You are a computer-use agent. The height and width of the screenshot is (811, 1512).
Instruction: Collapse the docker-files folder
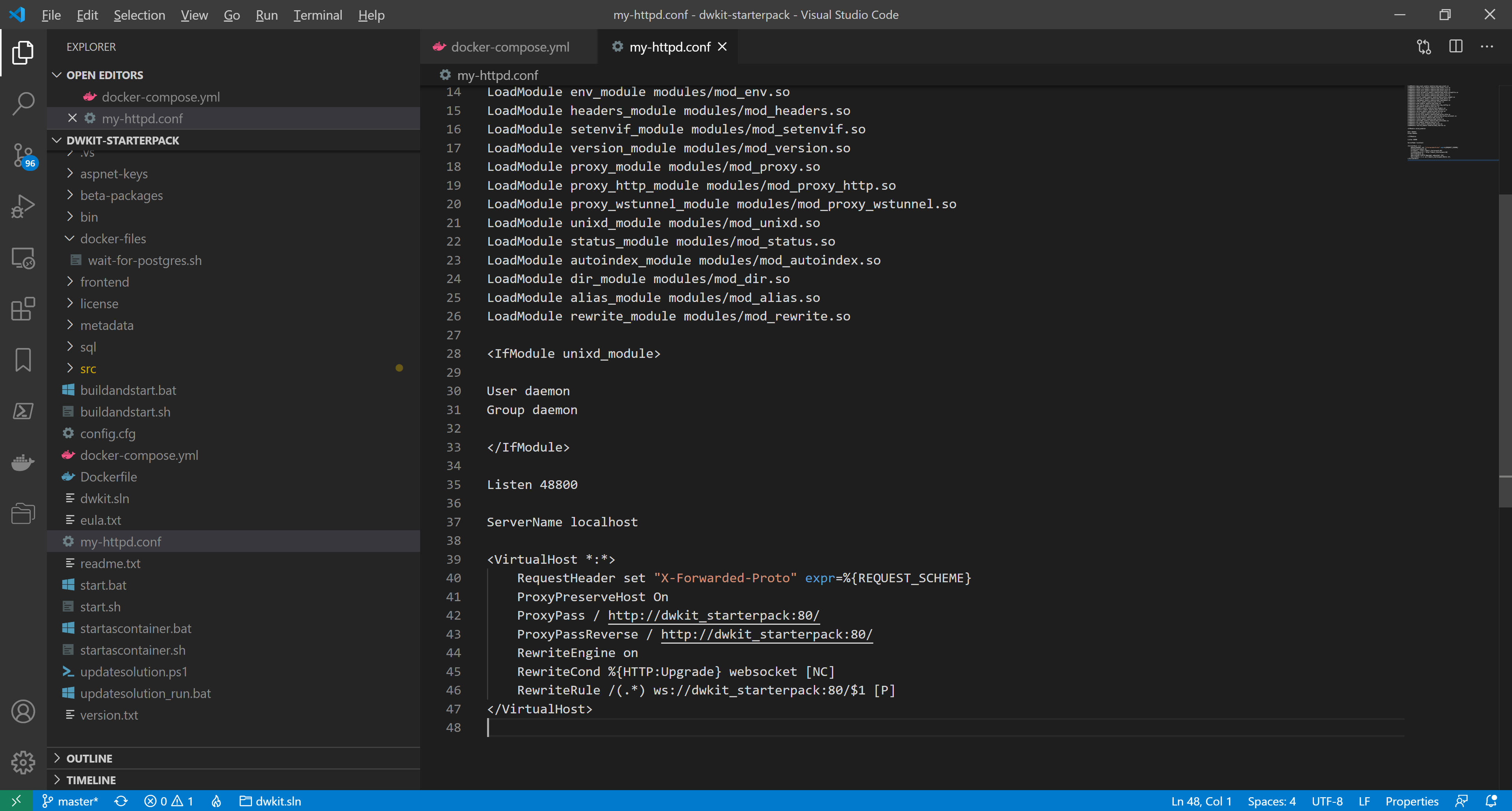113,239
